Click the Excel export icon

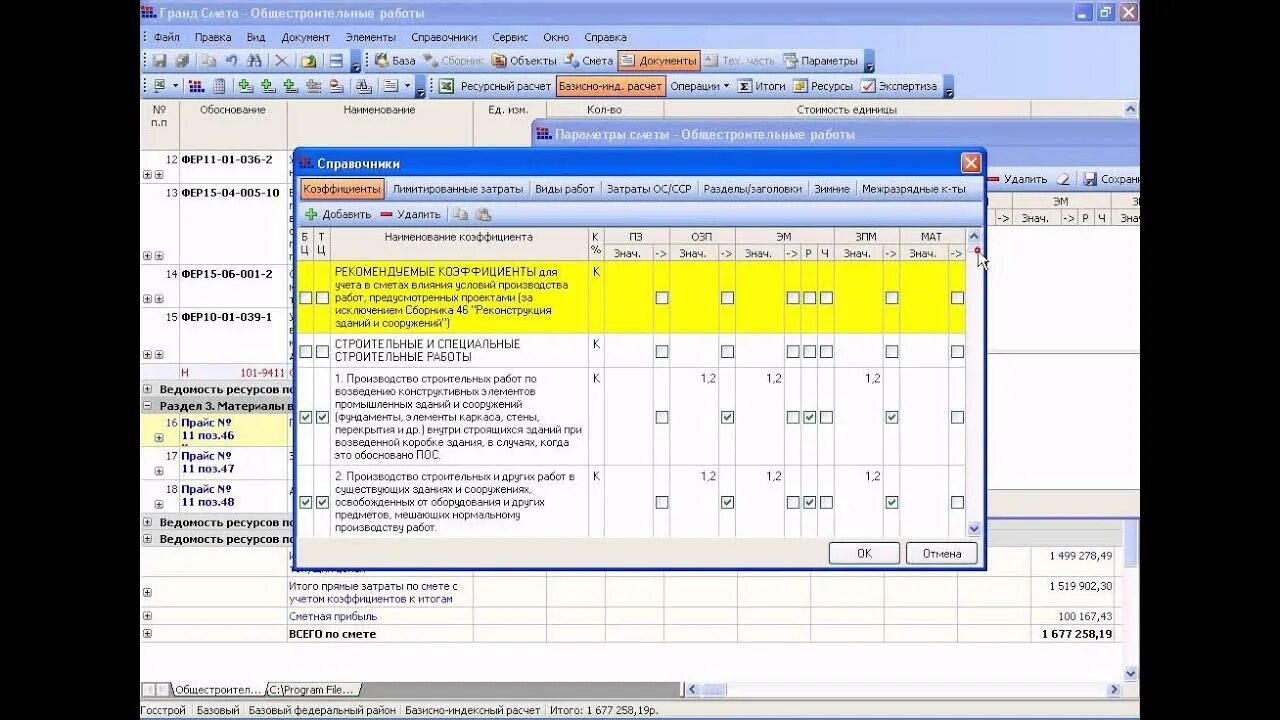point(159,86)
